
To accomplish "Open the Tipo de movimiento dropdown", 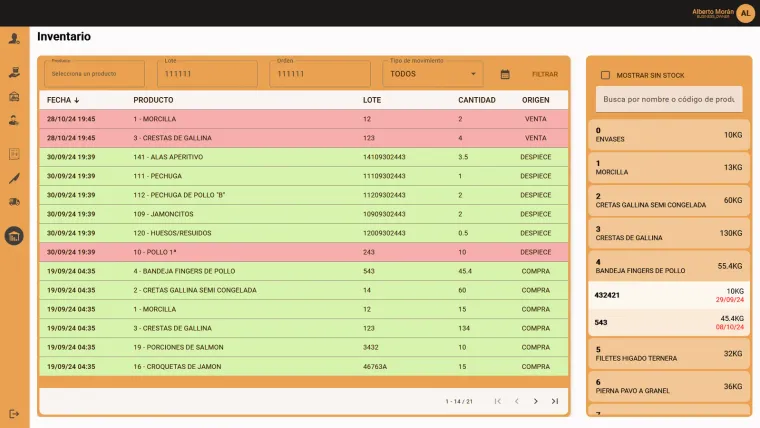I will (432, 74).
